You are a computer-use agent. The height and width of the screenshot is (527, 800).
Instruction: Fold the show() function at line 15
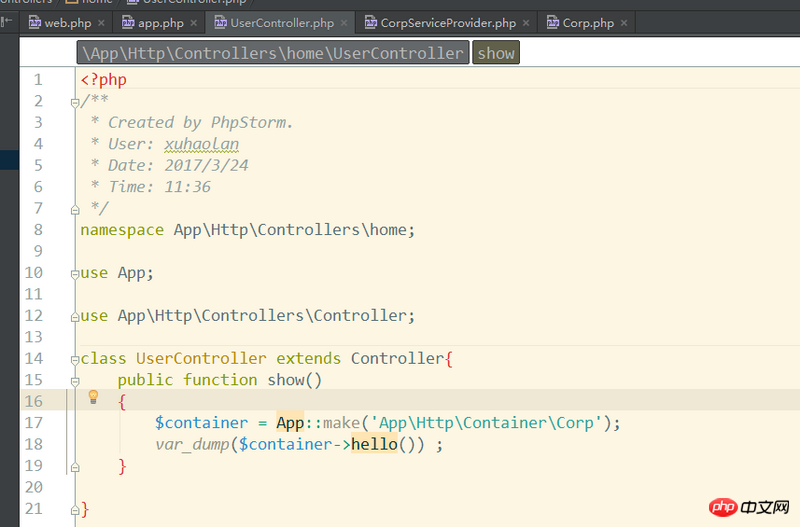pyautogui.click(x=75, y=380)
